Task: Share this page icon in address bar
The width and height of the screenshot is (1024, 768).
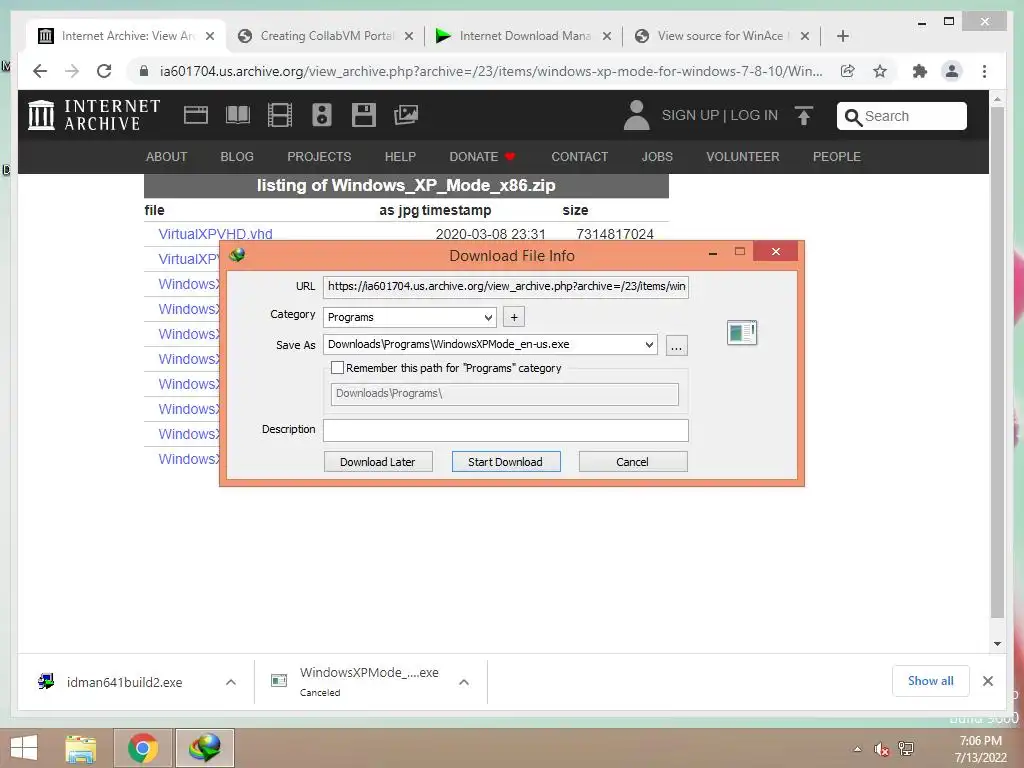Action: tap(848, 71)
